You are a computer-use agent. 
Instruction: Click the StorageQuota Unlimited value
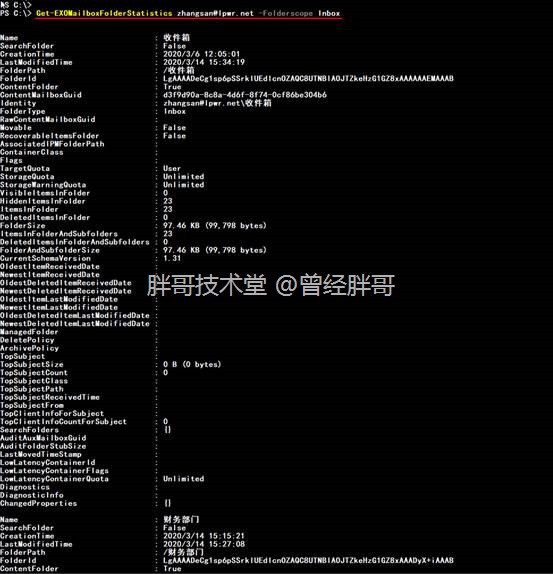(x=184, y=176)
